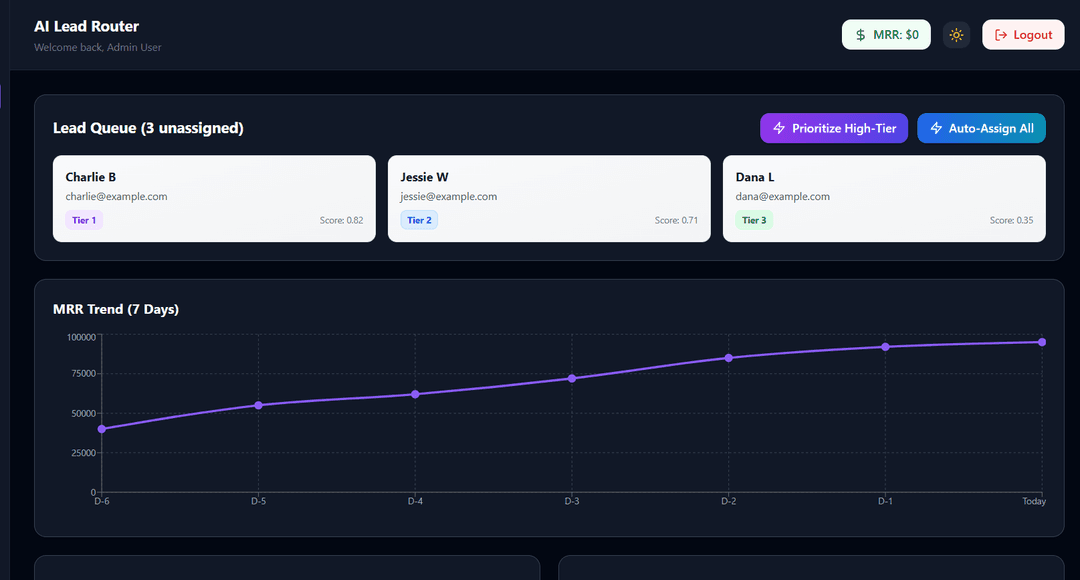1080x580 pixels.
Task: Select the D-2 data point on chart
Action: click(x=728, y=358)
